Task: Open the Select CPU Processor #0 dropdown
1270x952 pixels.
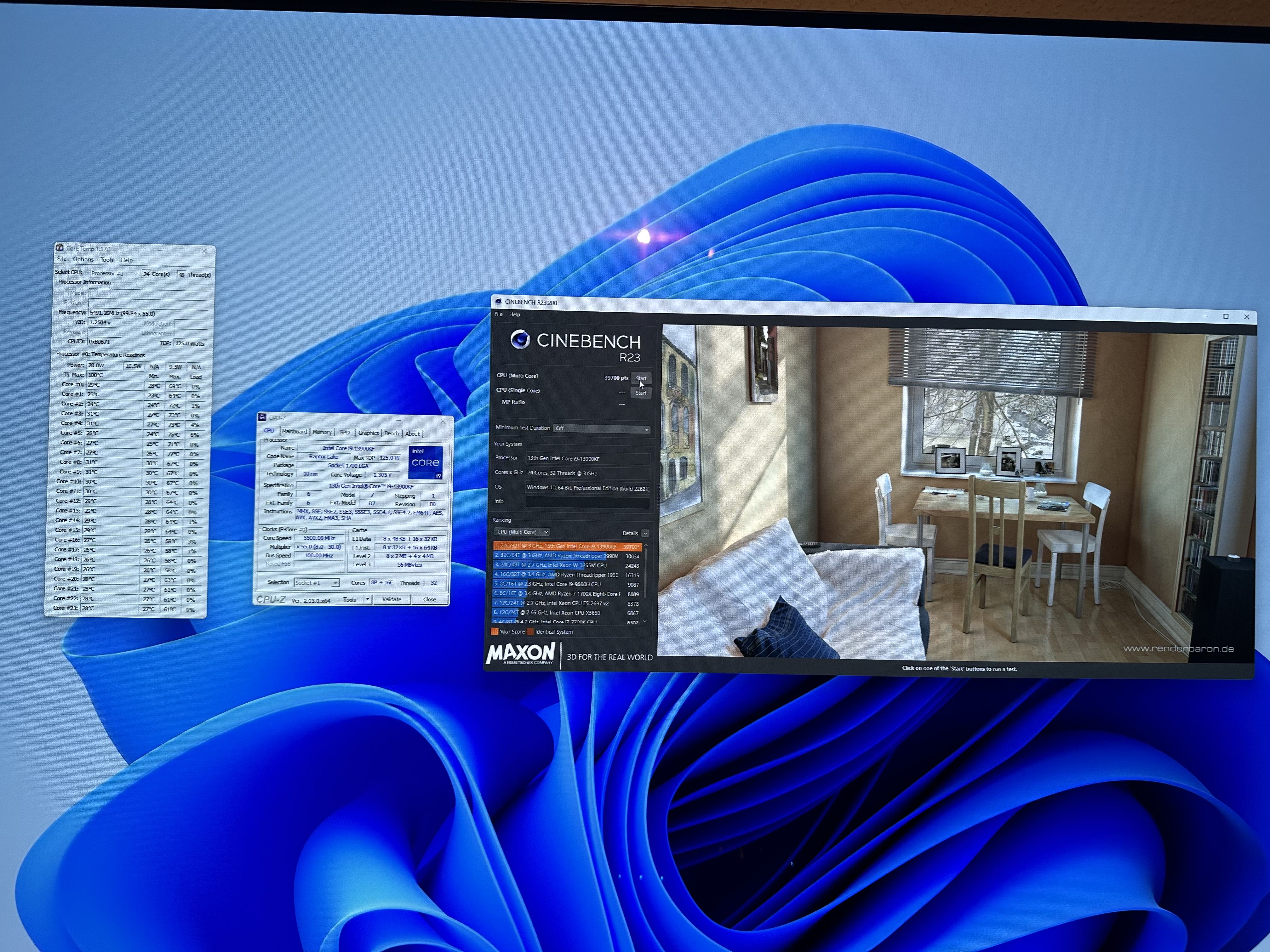Action: pyautogui.click(x=114, y=274)
